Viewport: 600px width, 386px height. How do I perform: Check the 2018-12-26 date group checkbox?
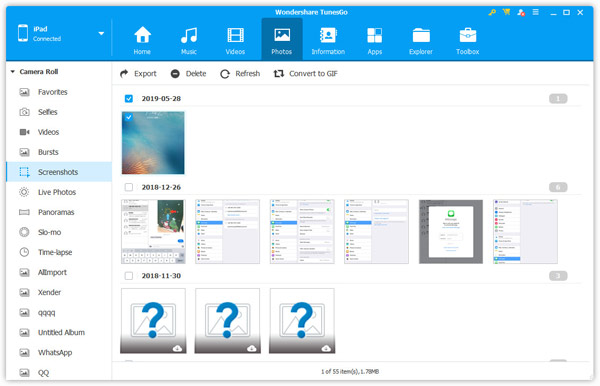point(129,187)
